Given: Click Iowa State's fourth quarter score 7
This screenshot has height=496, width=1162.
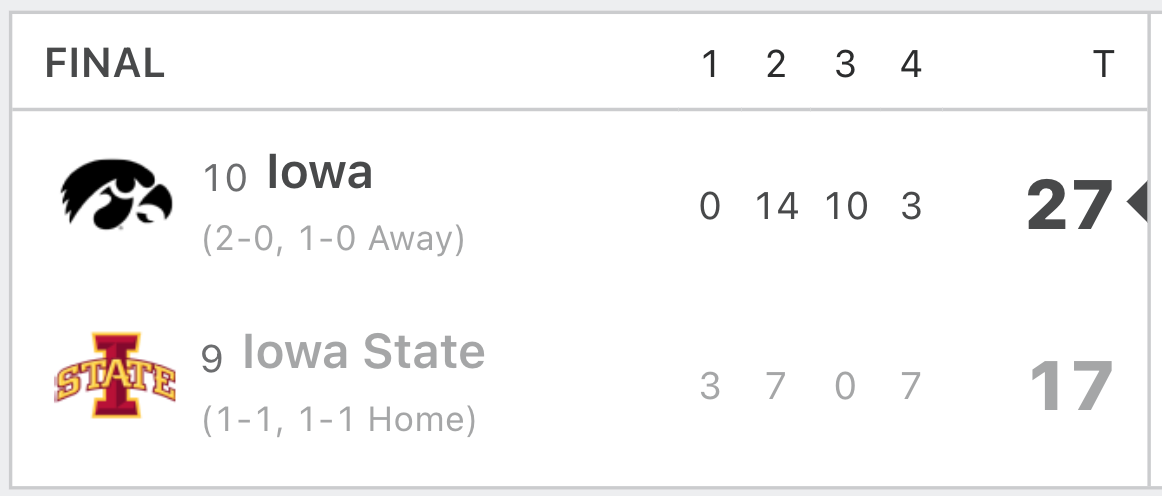Looking at the screenshot, I should pos(911,386).
